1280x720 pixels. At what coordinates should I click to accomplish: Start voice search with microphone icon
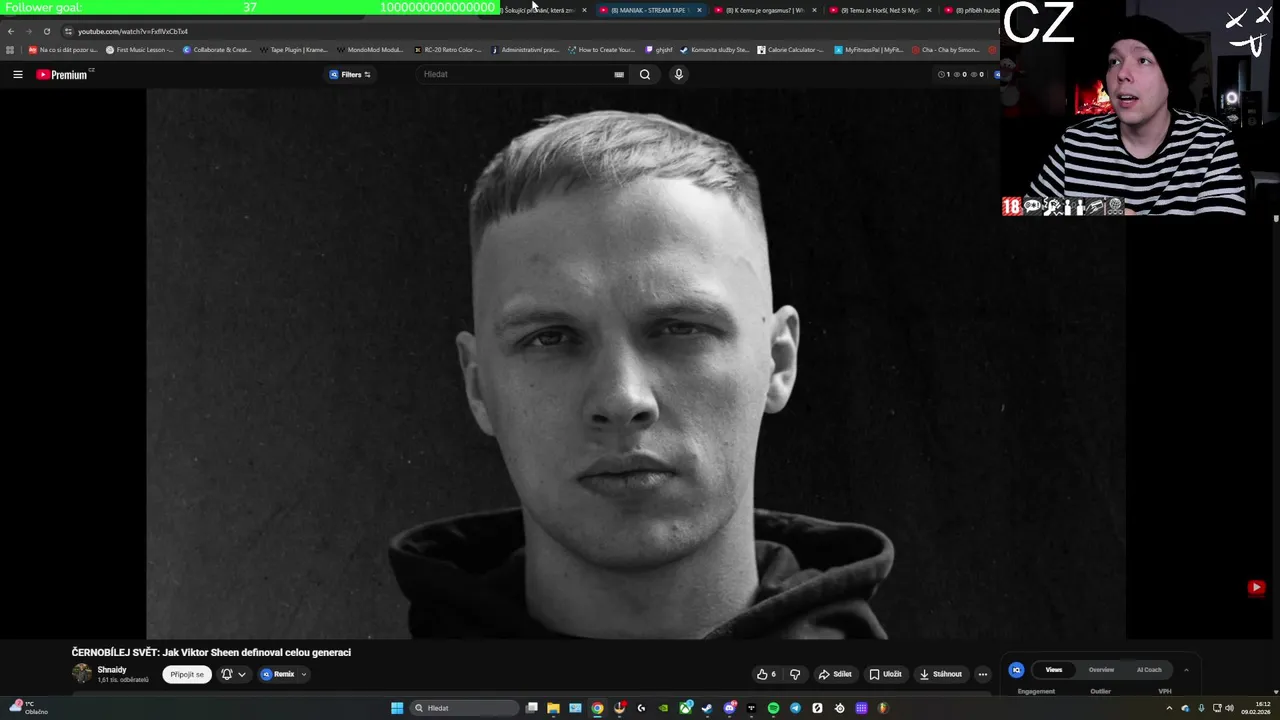678,74
